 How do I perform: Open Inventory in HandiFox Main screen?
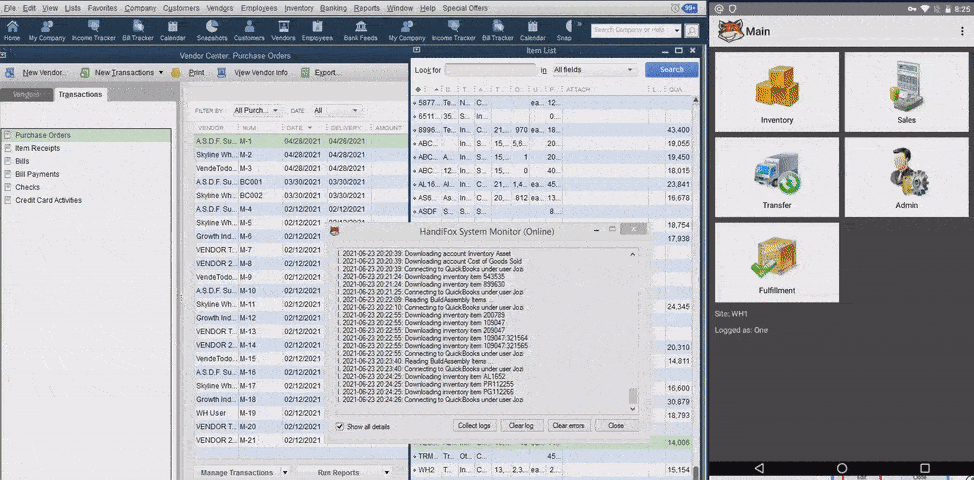pyautogui.click(x=776, y=92)
